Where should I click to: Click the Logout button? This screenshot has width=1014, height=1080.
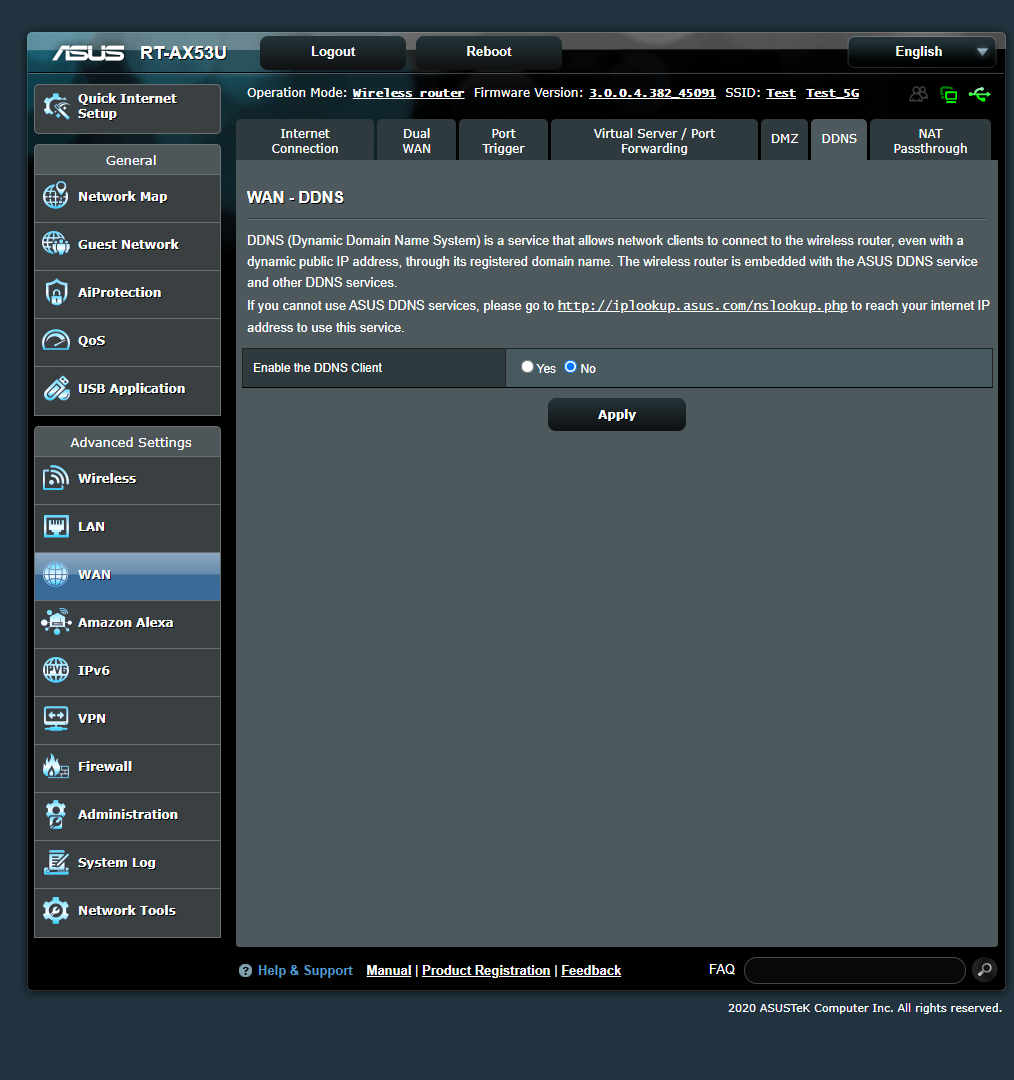333,52
